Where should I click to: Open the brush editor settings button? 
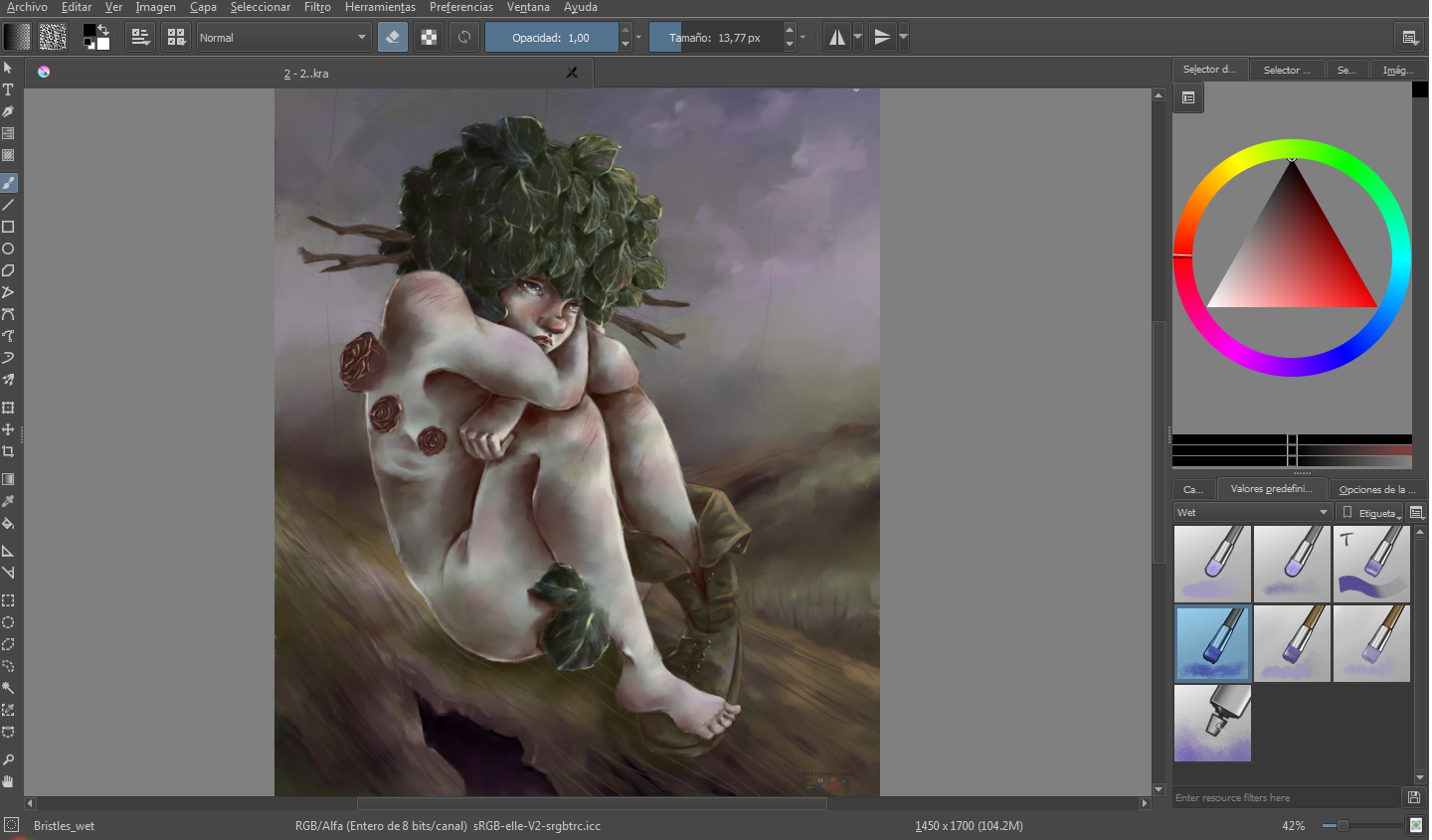141,38
